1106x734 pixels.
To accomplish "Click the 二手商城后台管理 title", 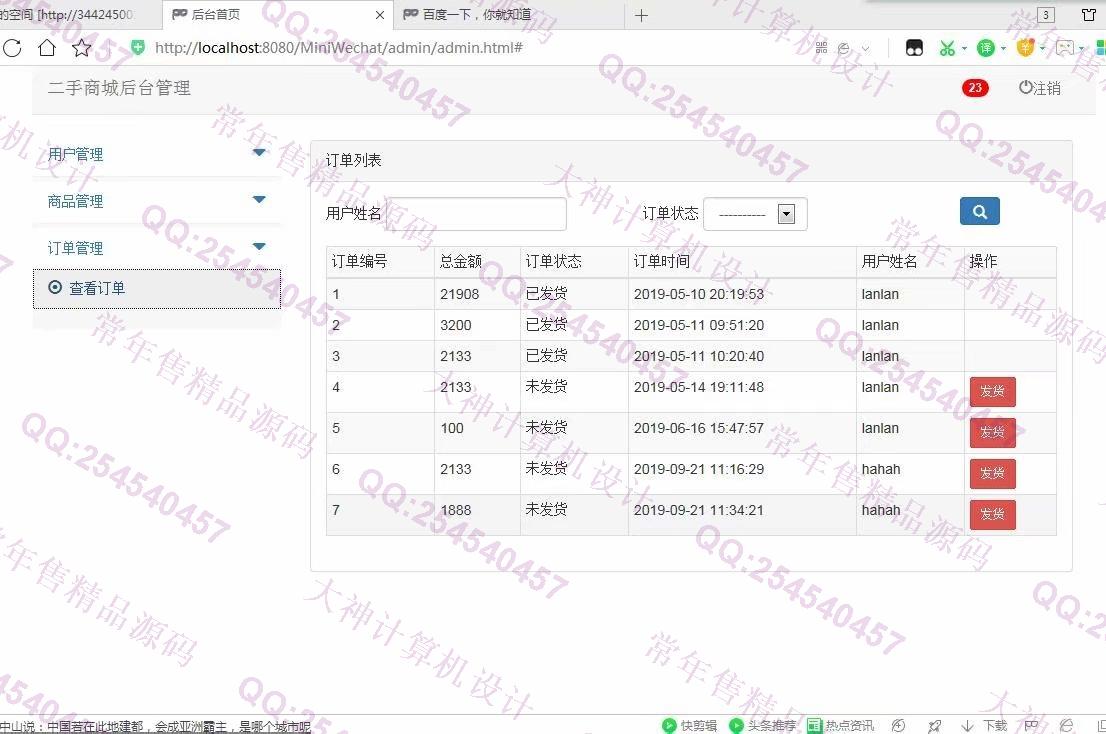I will pyautogui.click(x=119, y=88).
